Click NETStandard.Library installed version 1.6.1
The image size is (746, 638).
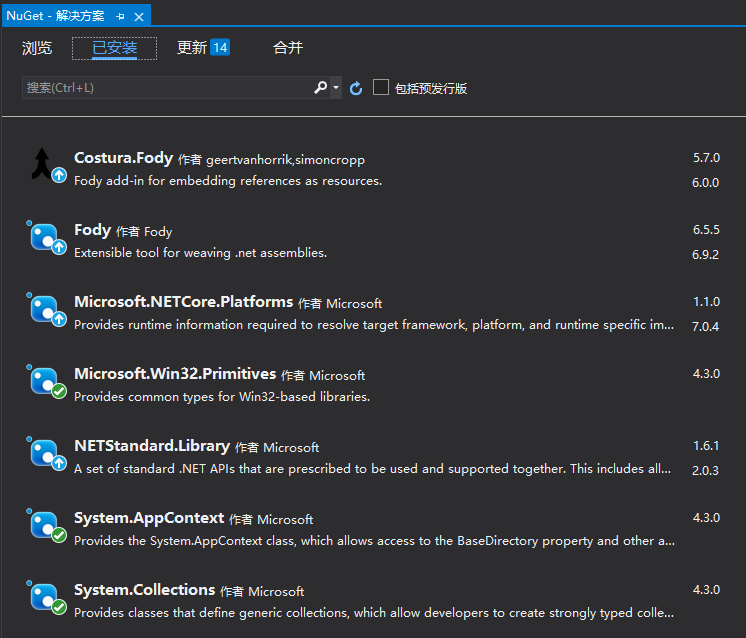(x=706, y=446)
